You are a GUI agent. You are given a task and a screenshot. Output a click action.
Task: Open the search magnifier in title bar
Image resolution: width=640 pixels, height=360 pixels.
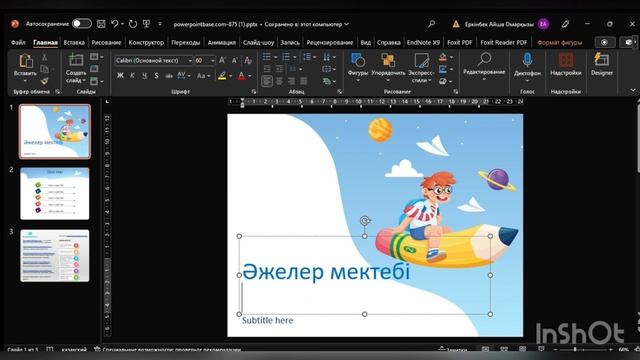pos(431,24)
